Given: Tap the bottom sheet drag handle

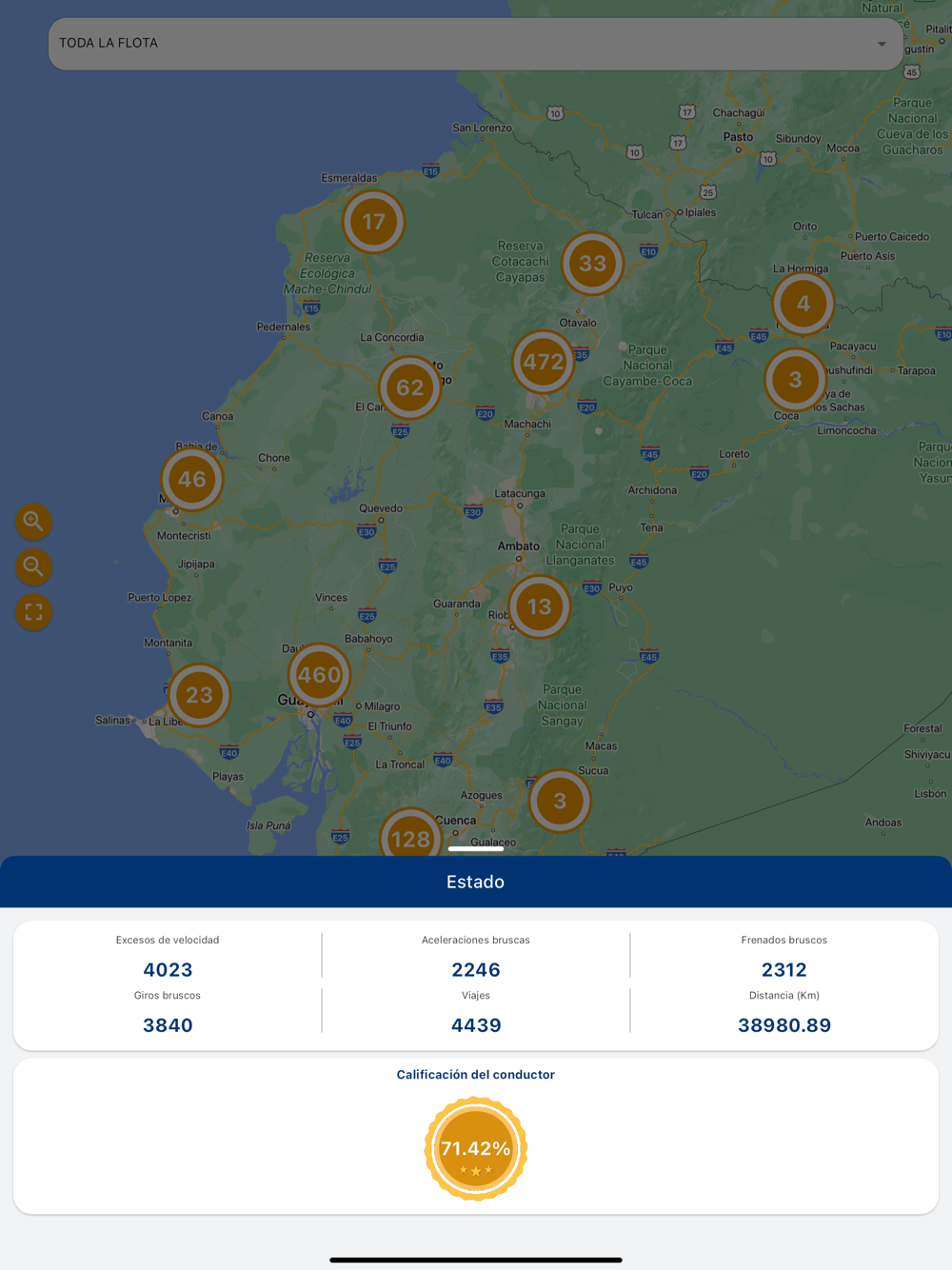Looking at the screenshot, I should tap(476, 848).
